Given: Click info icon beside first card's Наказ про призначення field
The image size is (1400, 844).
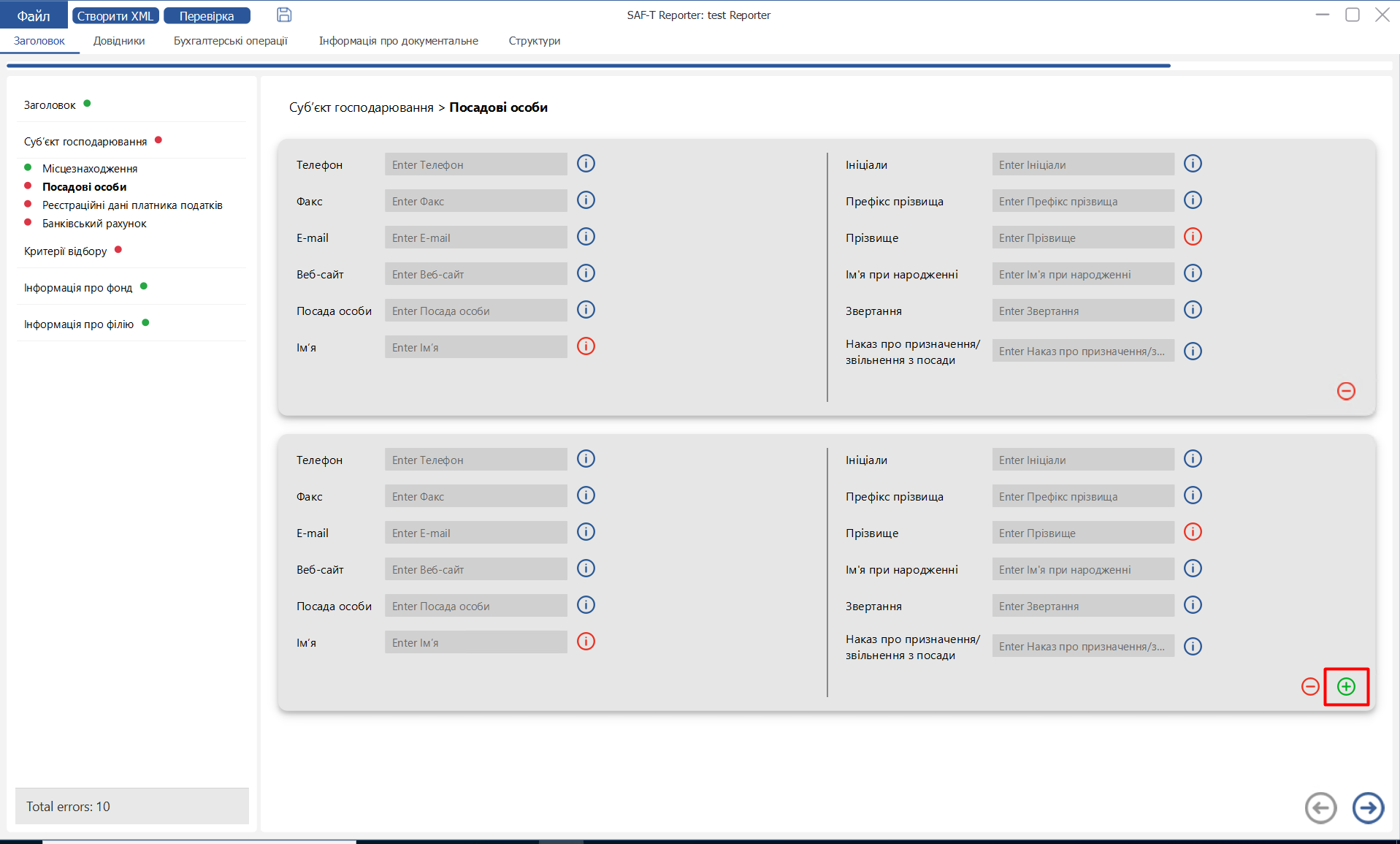Looking at the screenshot, I should tap(1193, 351).
